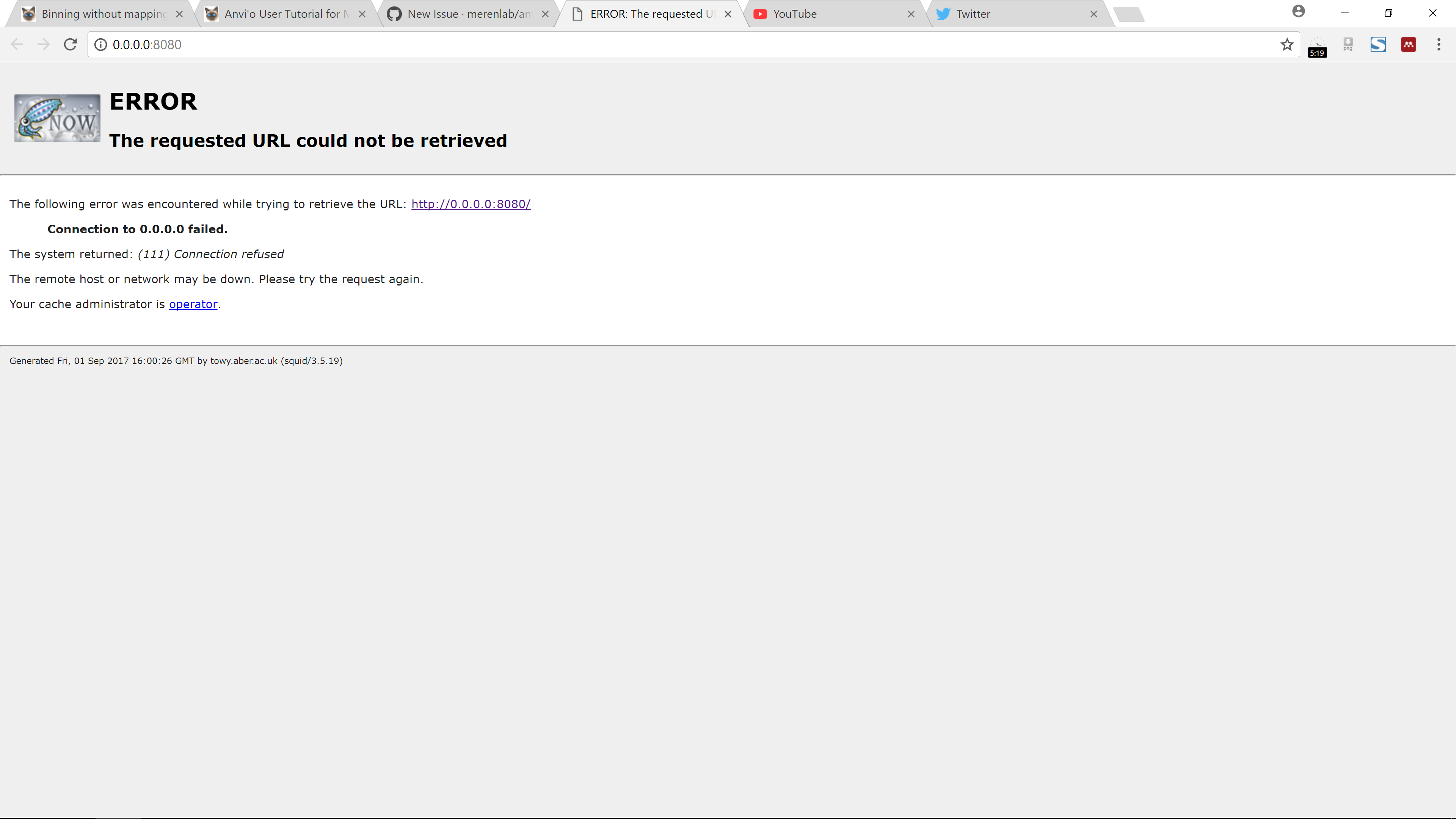Click the operator administrator link

point(193,304)
